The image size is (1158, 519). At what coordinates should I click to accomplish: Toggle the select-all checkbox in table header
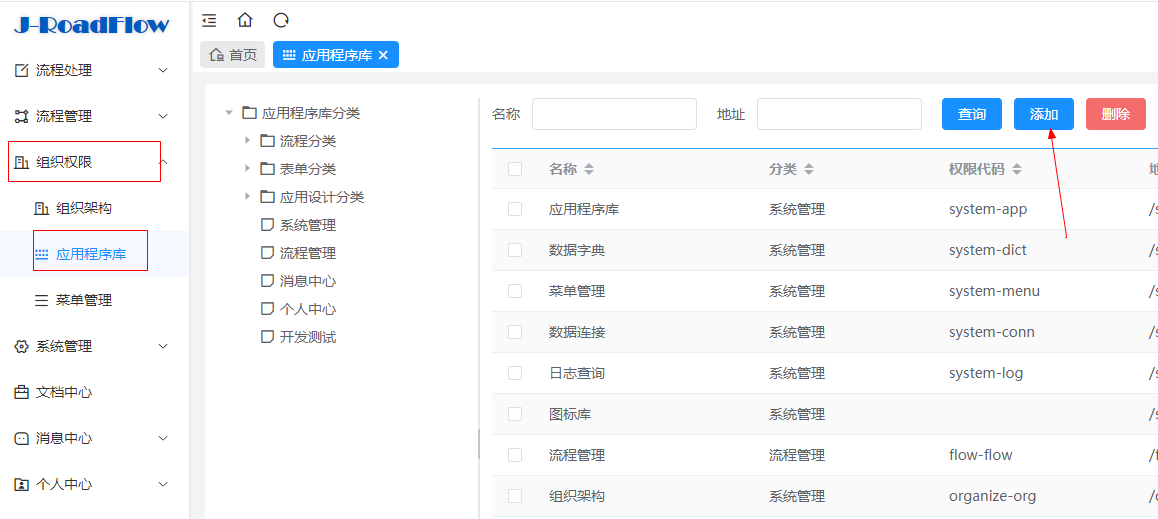point(515,169)
